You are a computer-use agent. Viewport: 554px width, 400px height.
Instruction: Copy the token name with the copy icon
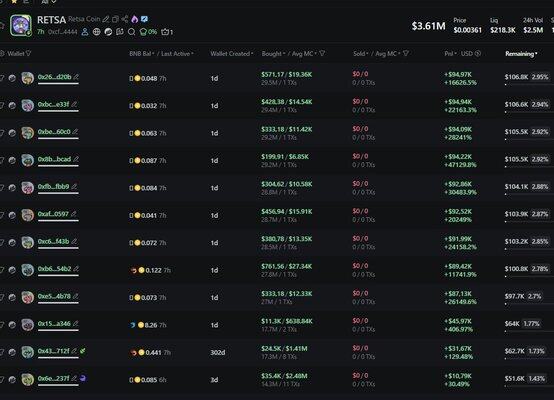[x=115, y=19]
